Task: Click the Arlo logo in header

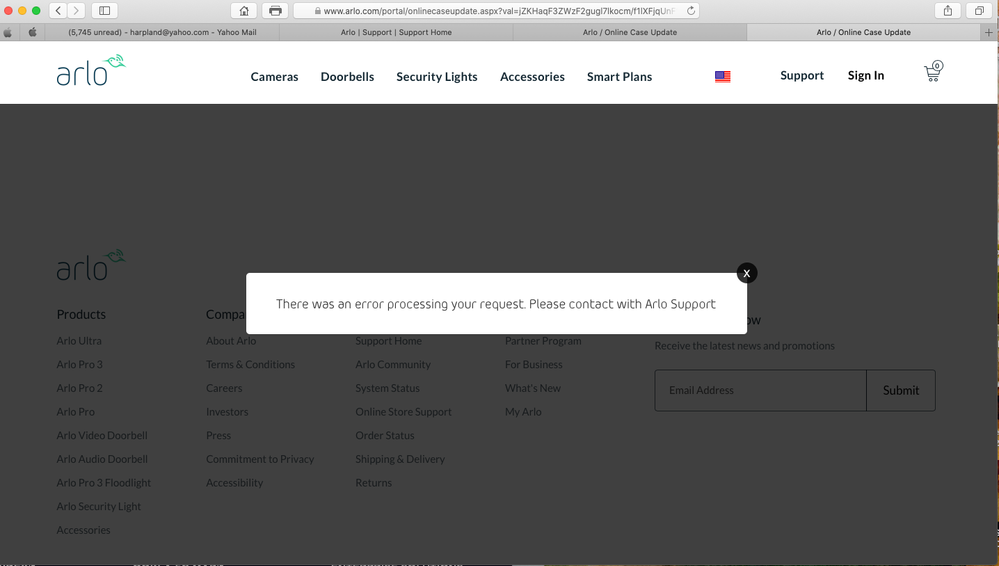Action: pos(91,70)
